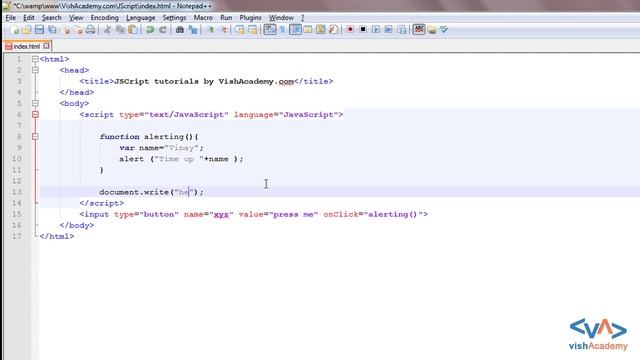640x360 pixels.
Task: Open the Macro menu
Action: pyautogui.click(x=203, y=18)
